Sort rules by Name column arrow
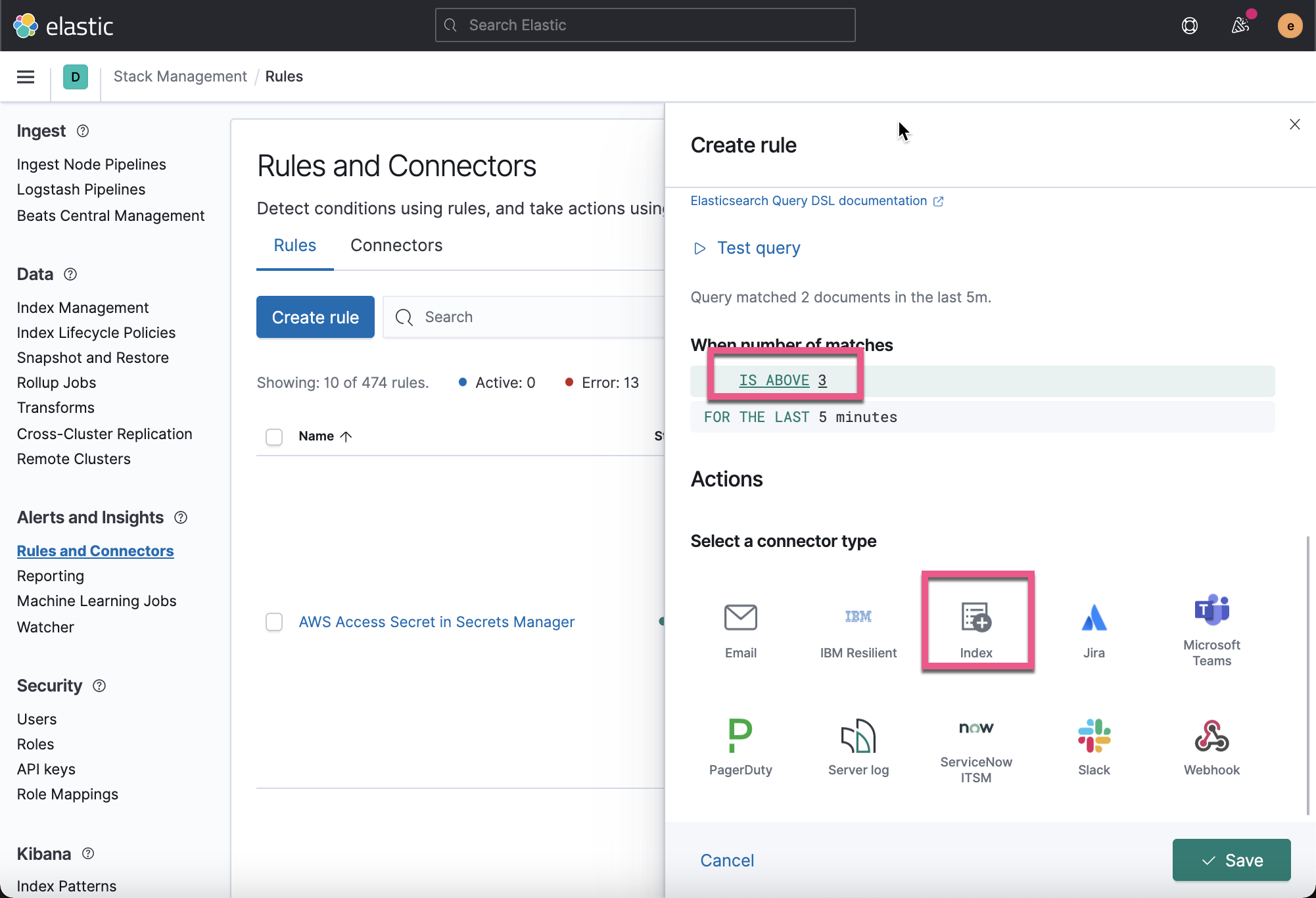Image resolution: width=1316 pixels, height=898 pixels. (346, 437)
